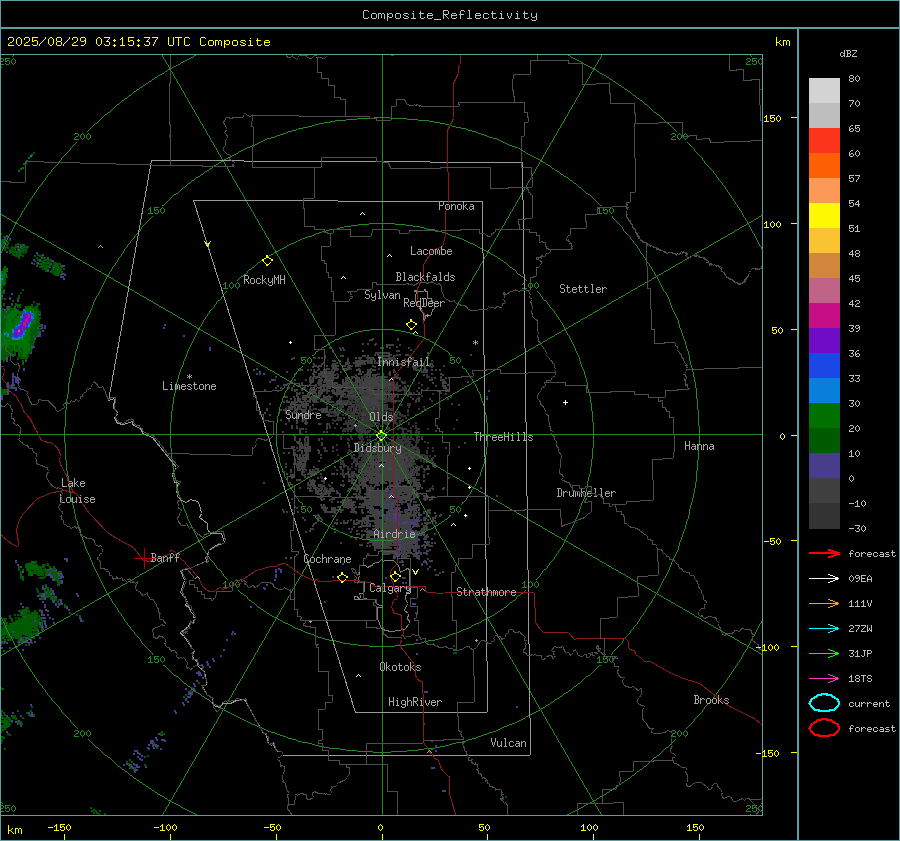Select the 33 dBZ blue color swatch

(824, 365)
